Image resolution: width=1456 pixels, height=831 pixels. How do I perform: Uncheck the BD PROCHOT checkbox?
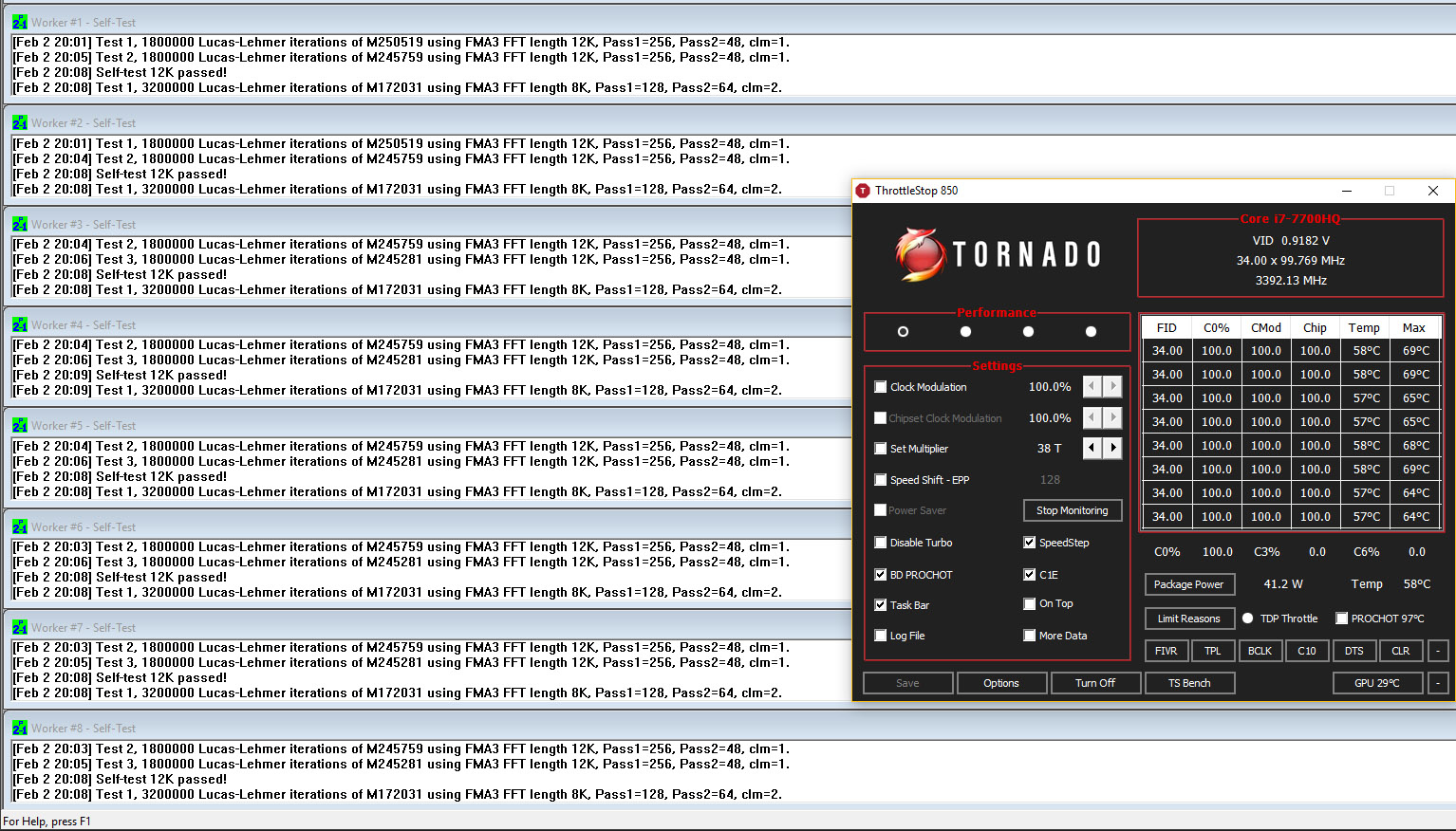pos(881,575)
